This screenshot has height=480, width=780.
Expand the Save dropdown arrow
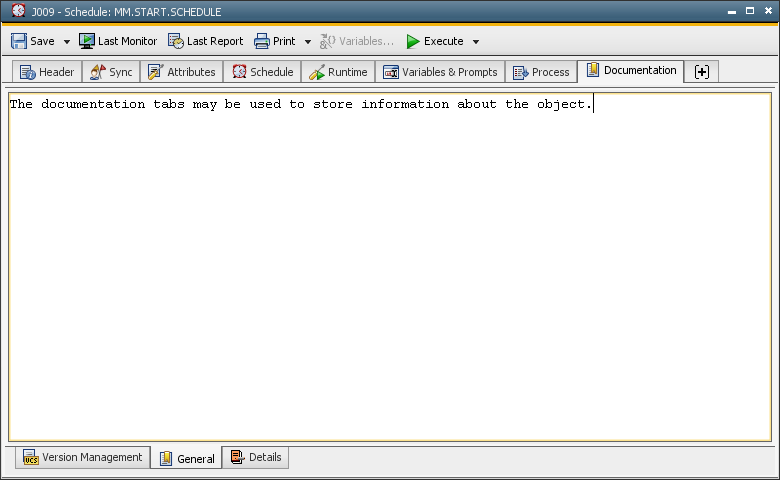pyautogui.click(x=67, y=42)
